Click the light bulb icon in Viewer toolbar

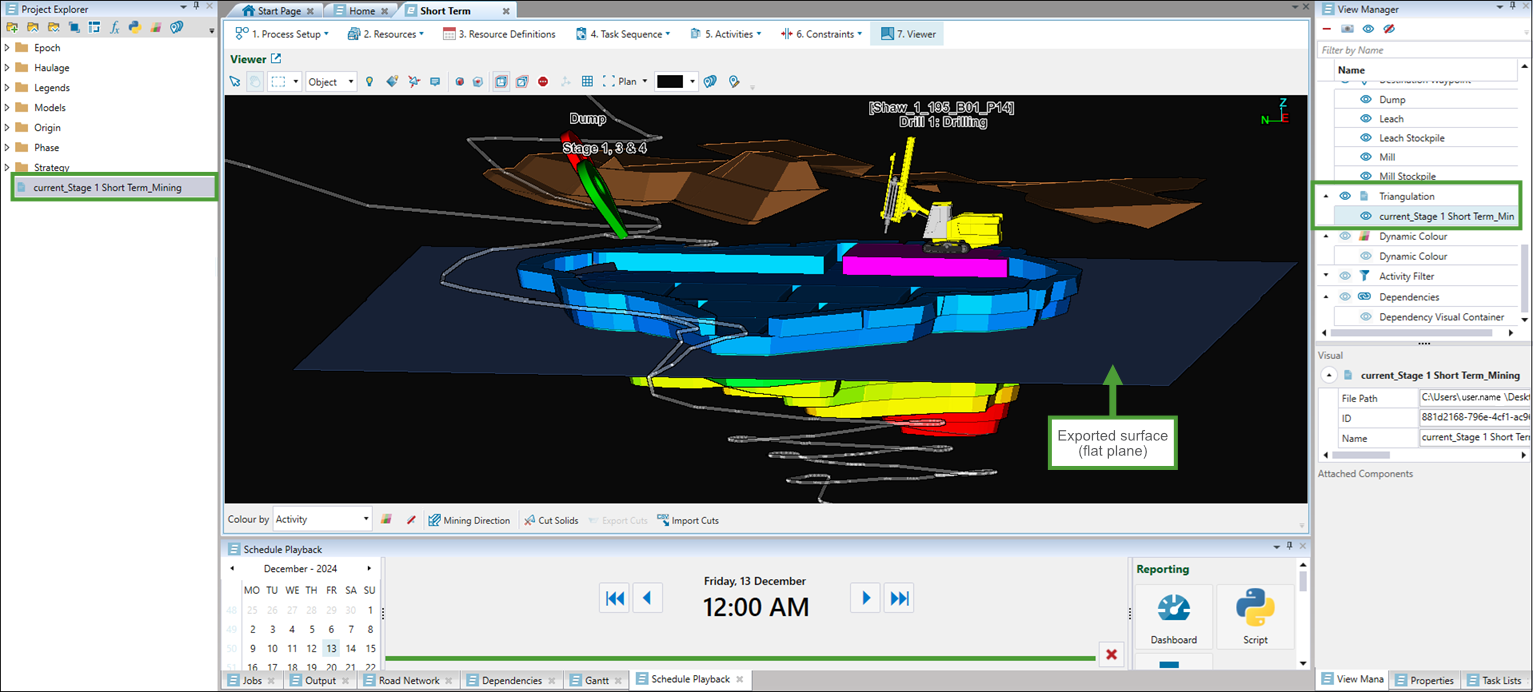pyautogui.click(x=369, y=82)
